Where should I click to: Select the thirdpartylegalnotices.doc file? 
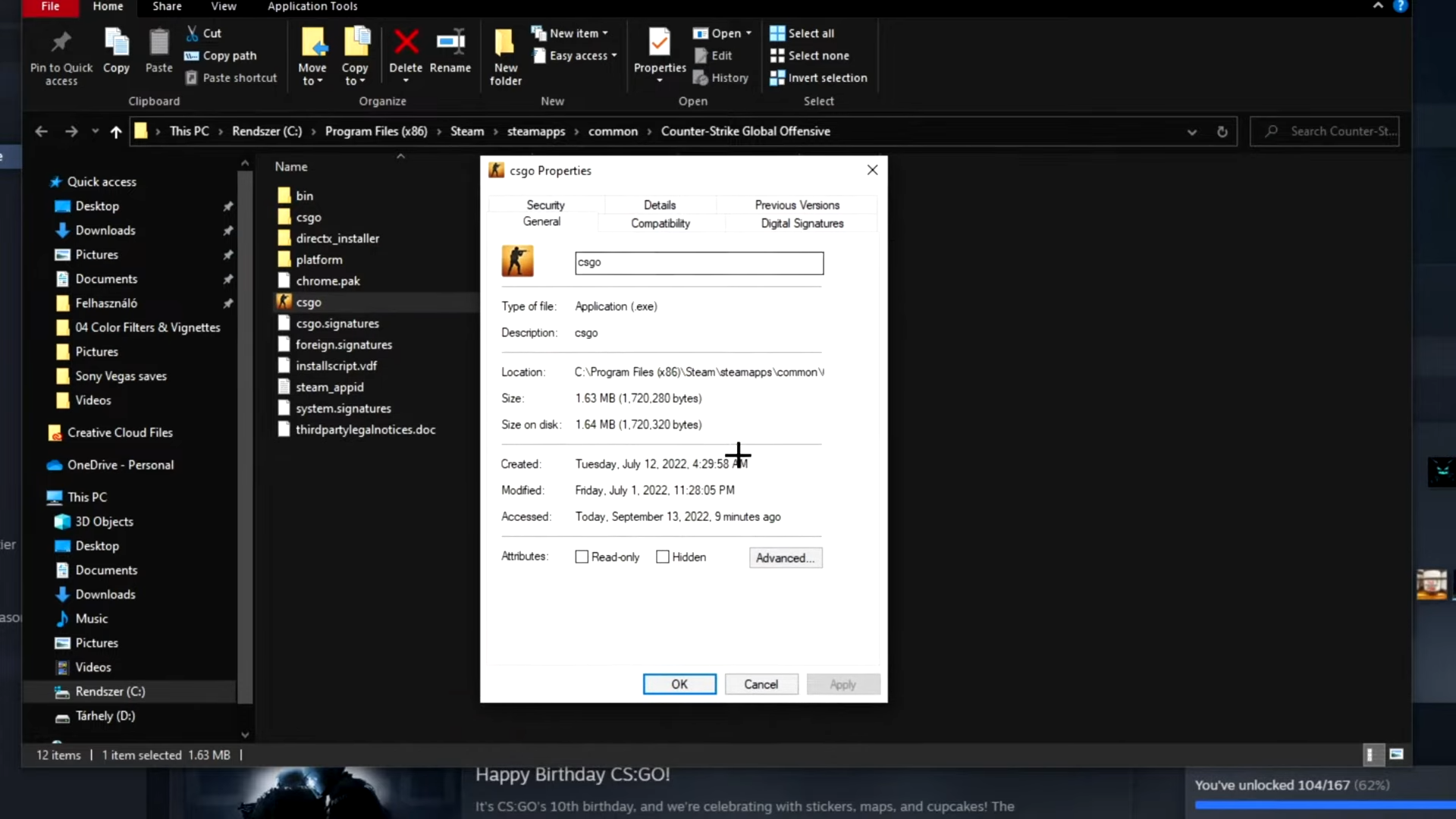pyautogui.click(x=366, y=429)
